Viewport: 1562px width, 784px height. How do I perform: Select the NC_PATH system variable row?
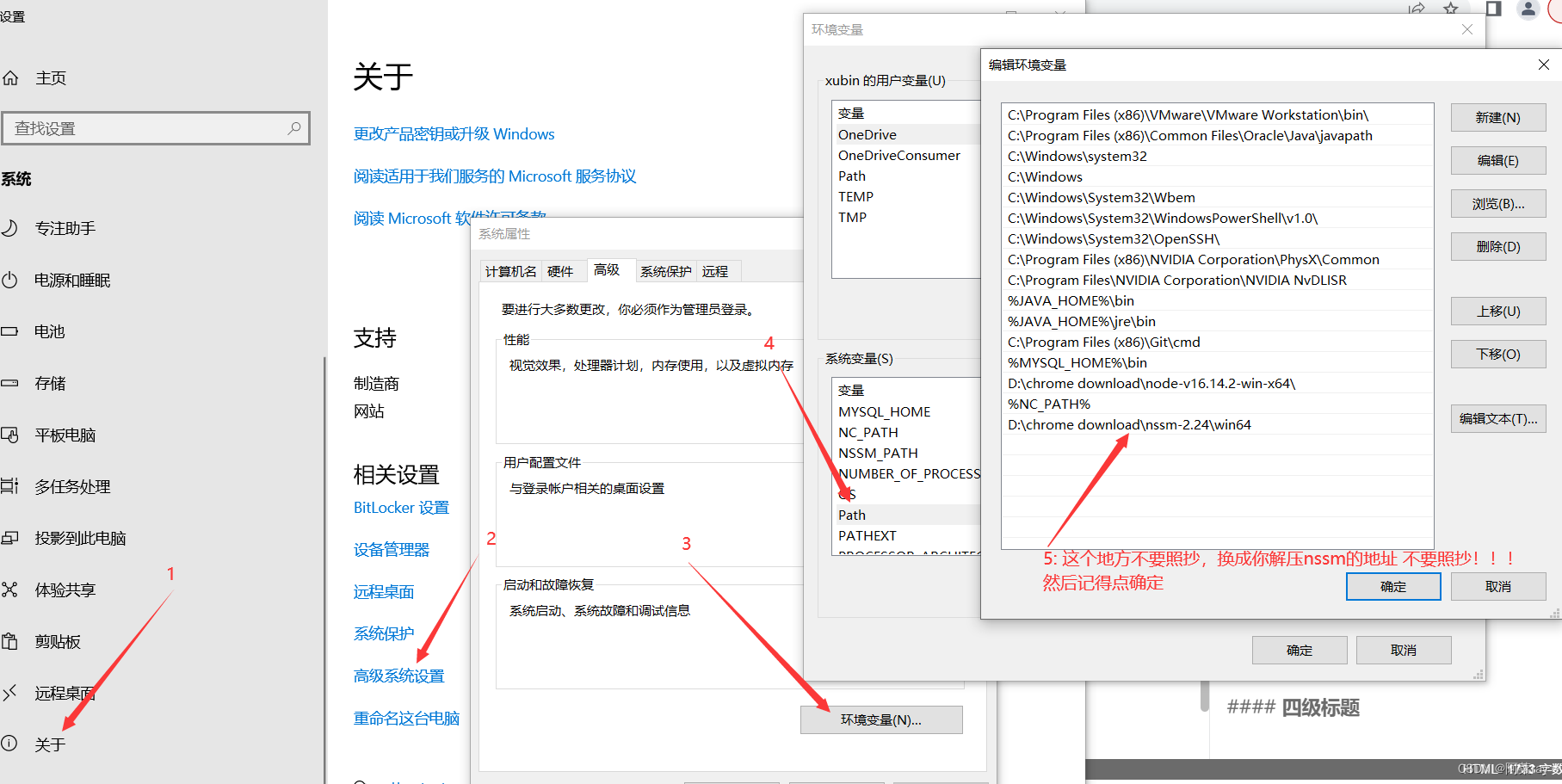click(x=906, y=433)
